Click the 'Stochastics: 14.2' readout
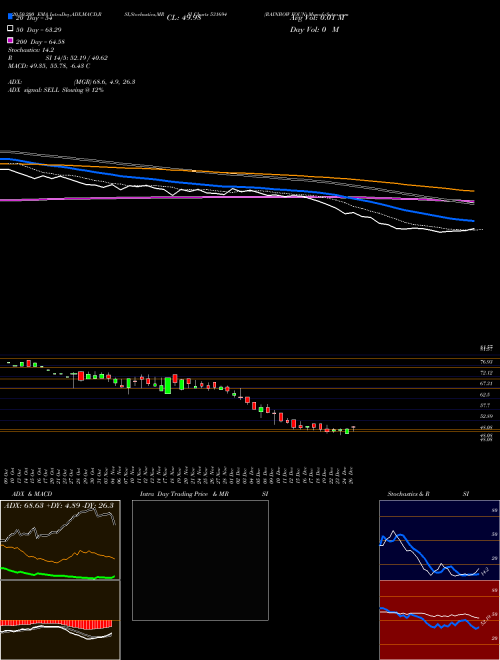Image resolution: width=500 pixels, height=660 pixels. click(x=29, y=50)
